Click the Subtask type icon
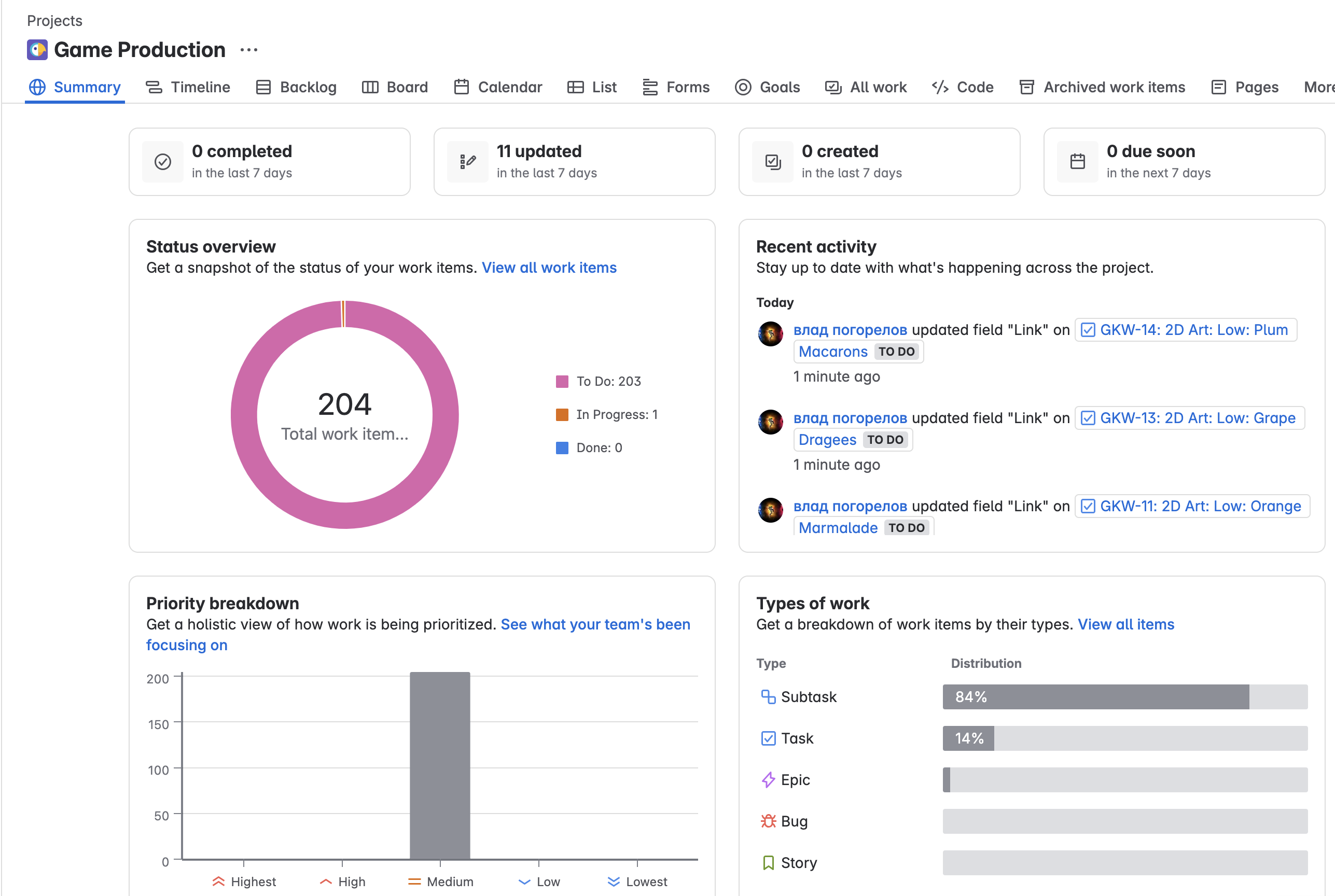 coord(768,696)
